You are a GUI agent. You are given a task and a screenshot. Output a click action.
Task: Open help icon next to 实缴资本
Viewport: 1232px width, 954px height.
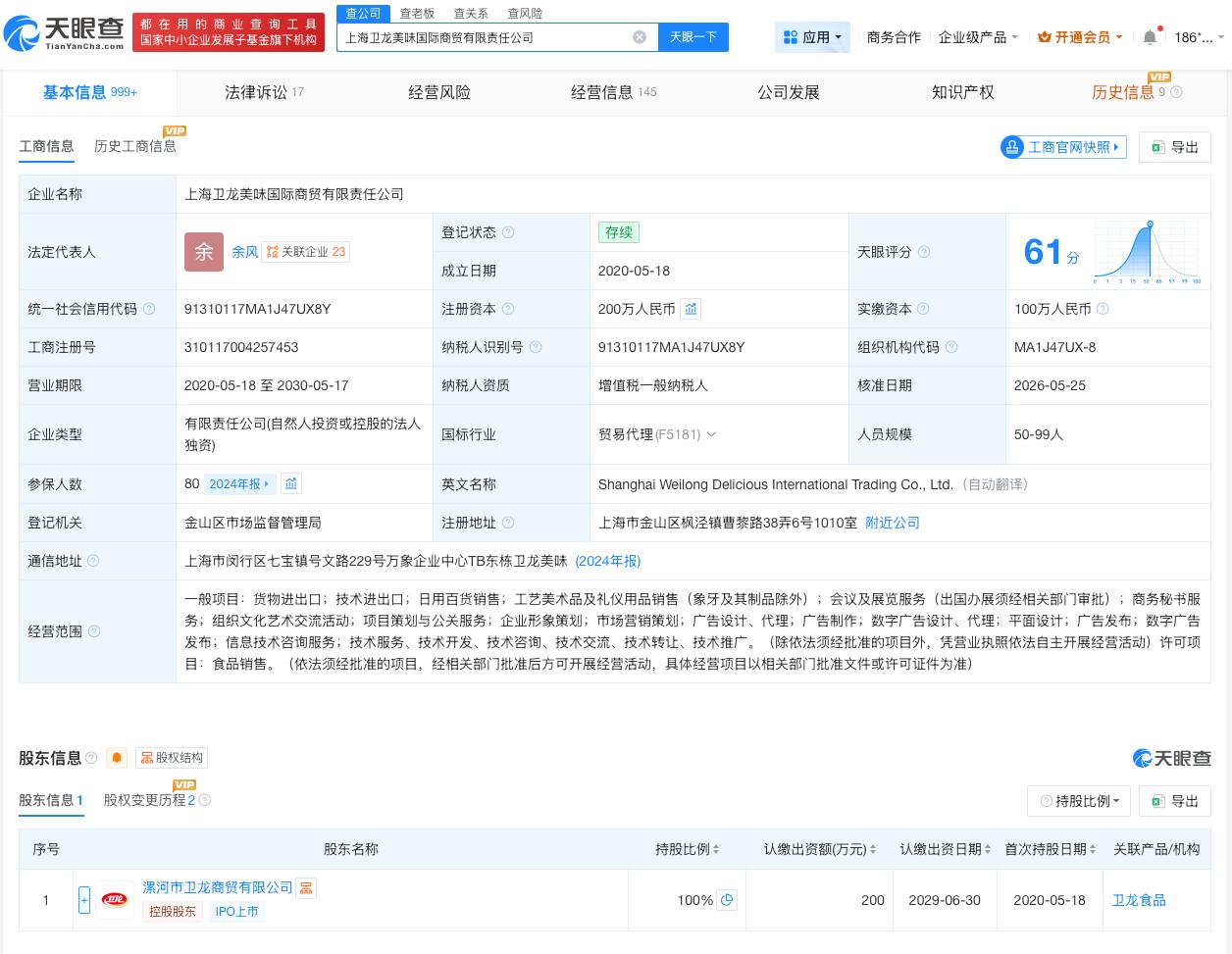pos(924,309)
